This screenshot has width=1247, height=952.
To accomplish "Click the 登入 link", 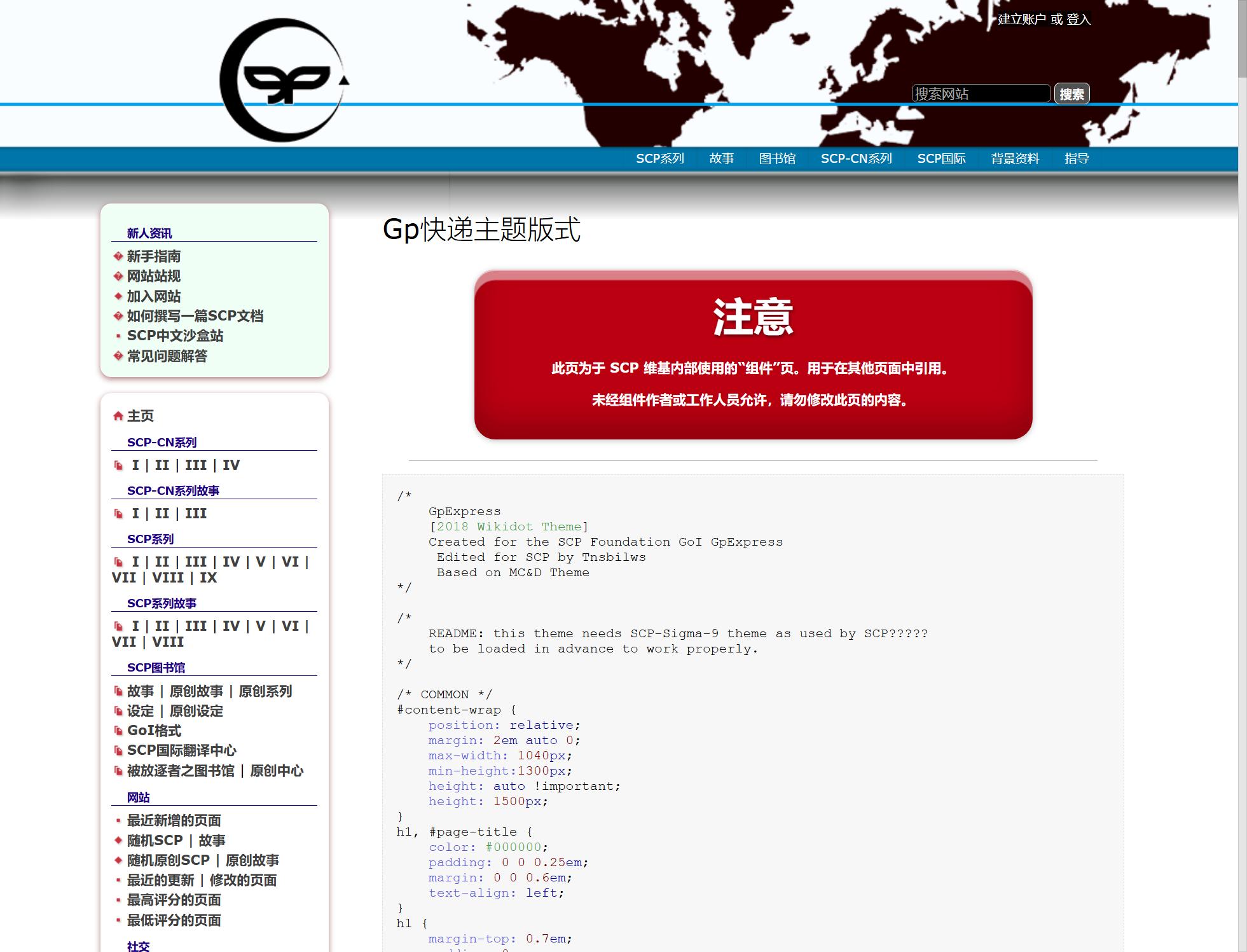I will (x=1079, y=19).
